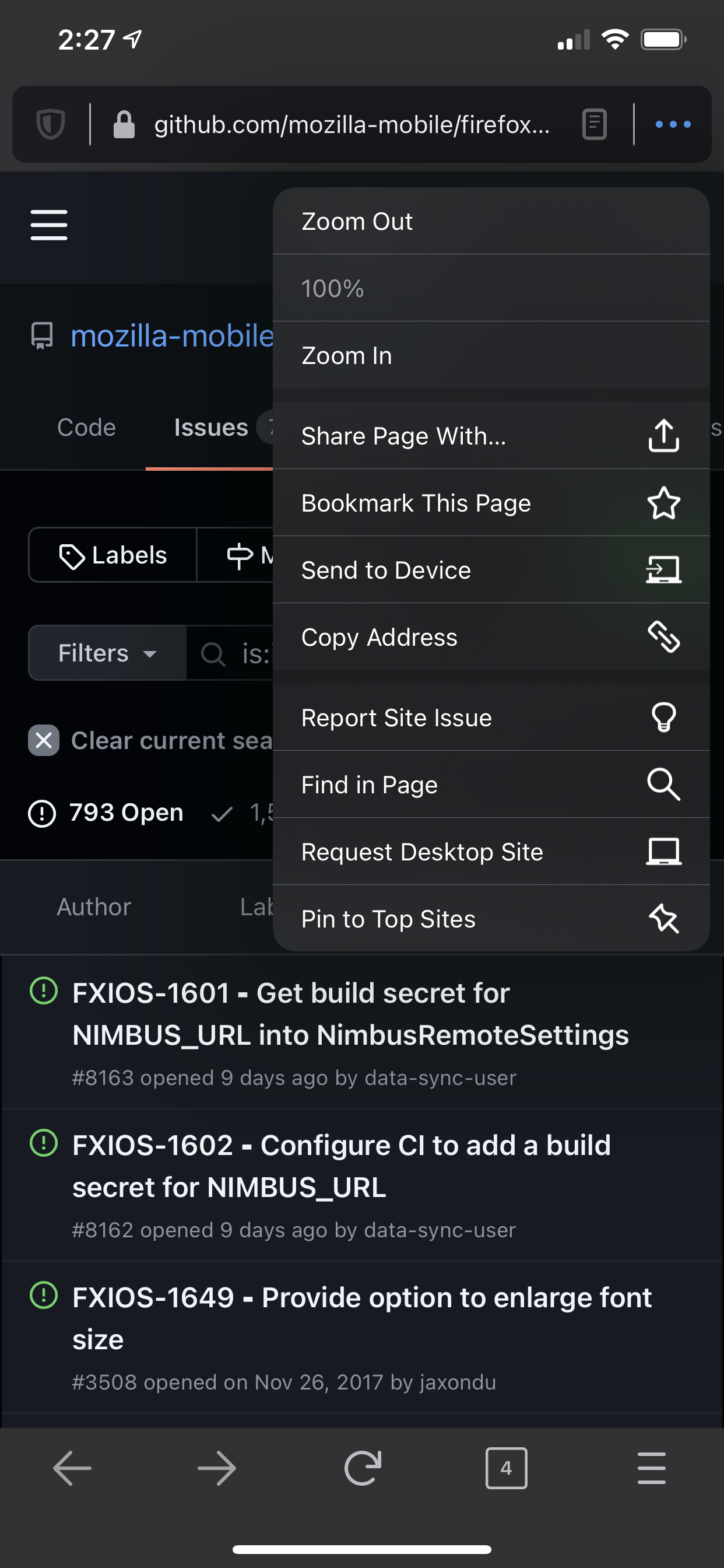
Task: Tap the search magnifier in issues filter
Action: coord(213,654)
